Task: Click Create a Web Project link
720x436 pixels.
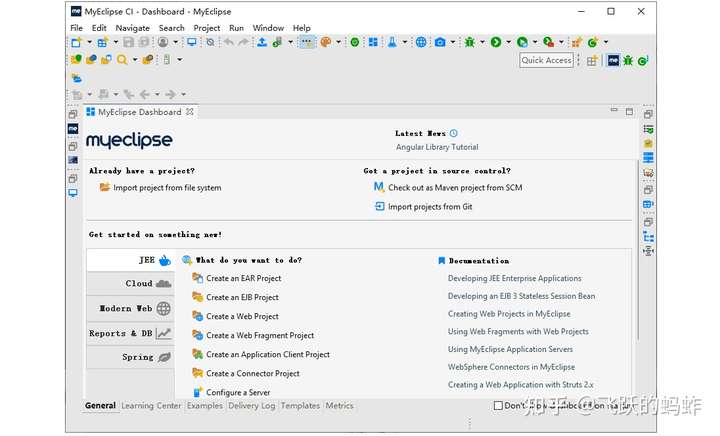Action: [242, 317]
